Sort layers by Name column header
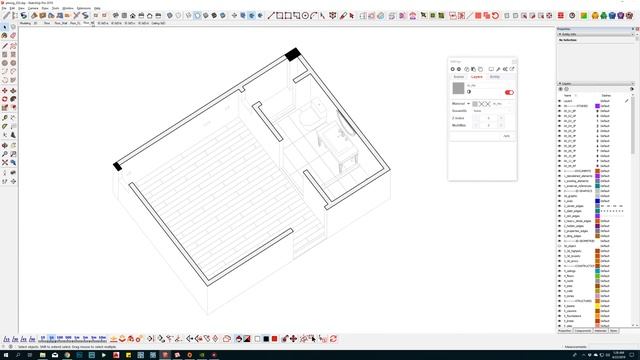This screenshot has width=640, height=360. [x=567, y=96]
